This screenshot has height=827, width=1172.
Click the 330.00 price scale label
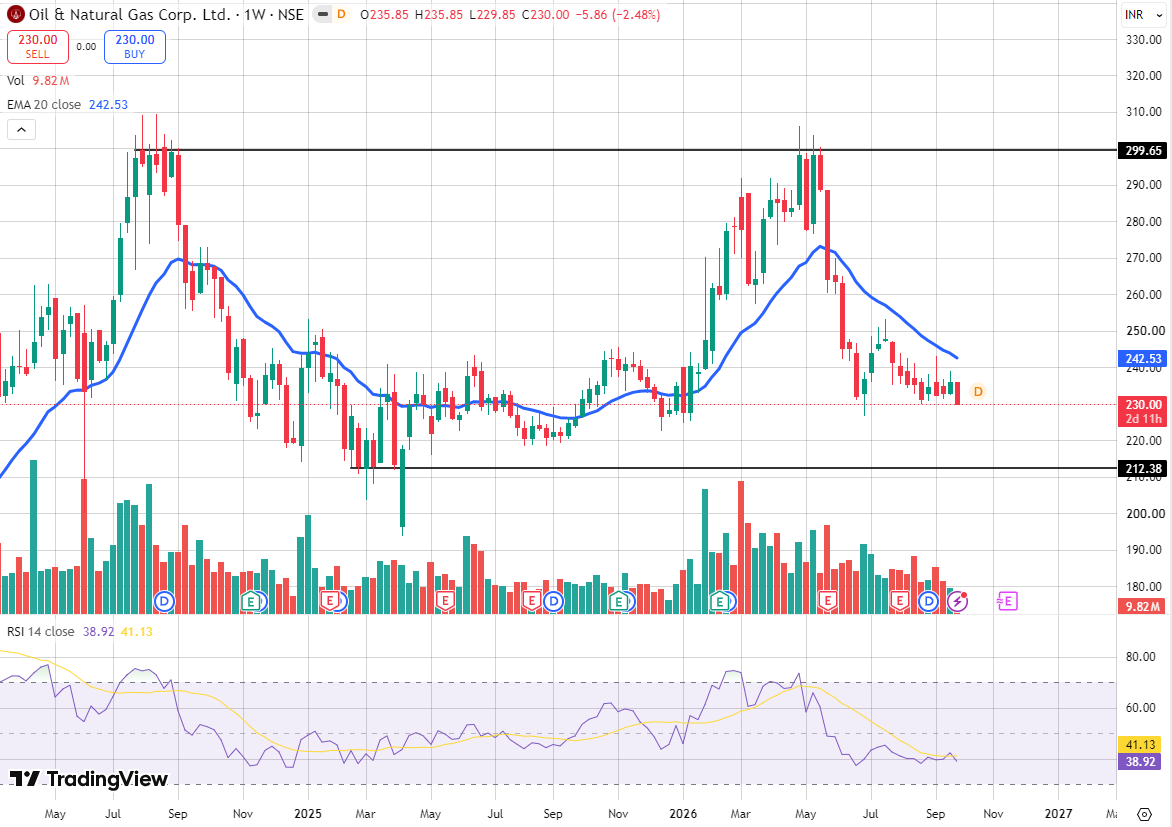1144,39
